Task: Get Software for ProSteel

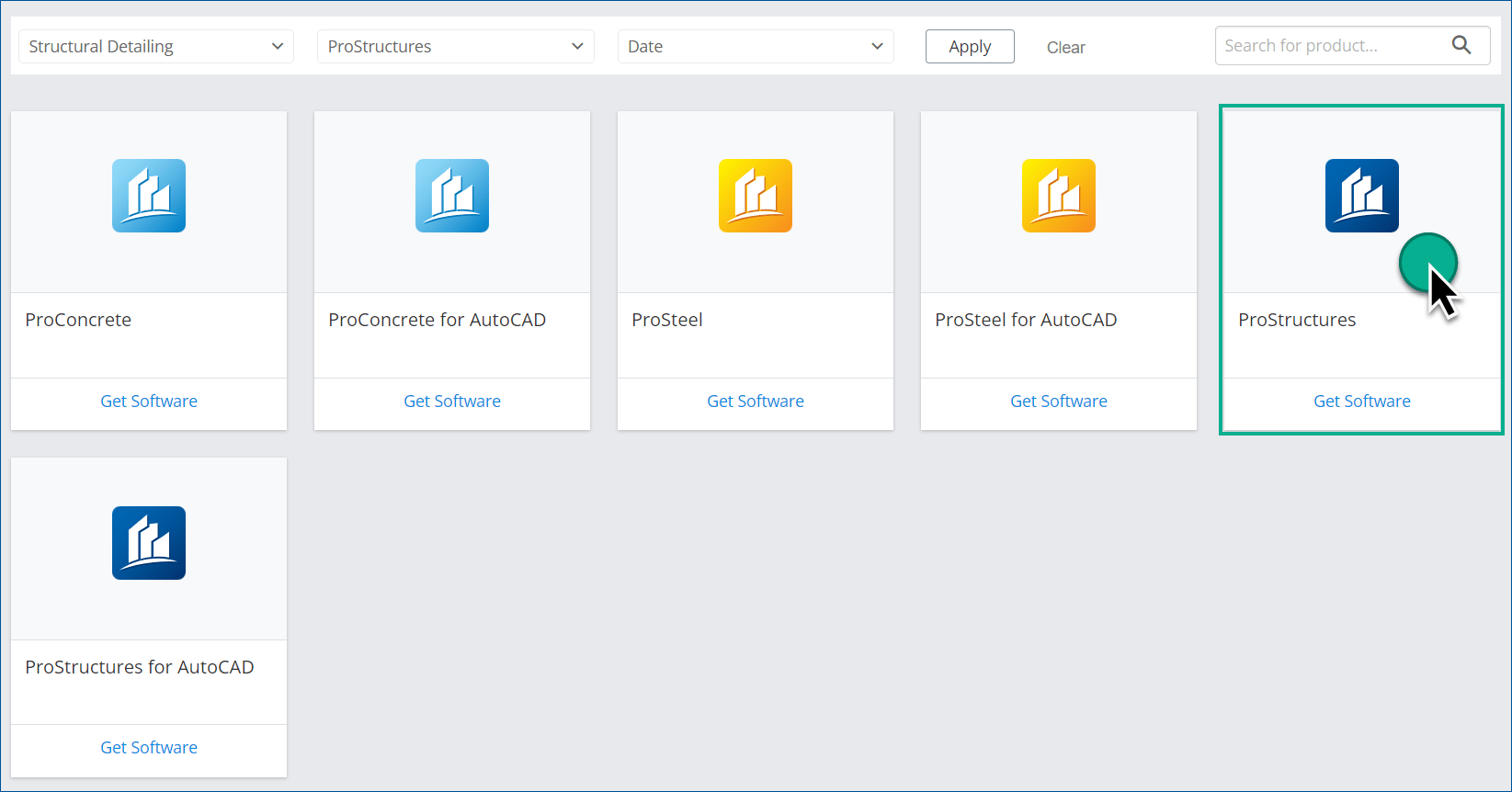Action: (756, 401)
